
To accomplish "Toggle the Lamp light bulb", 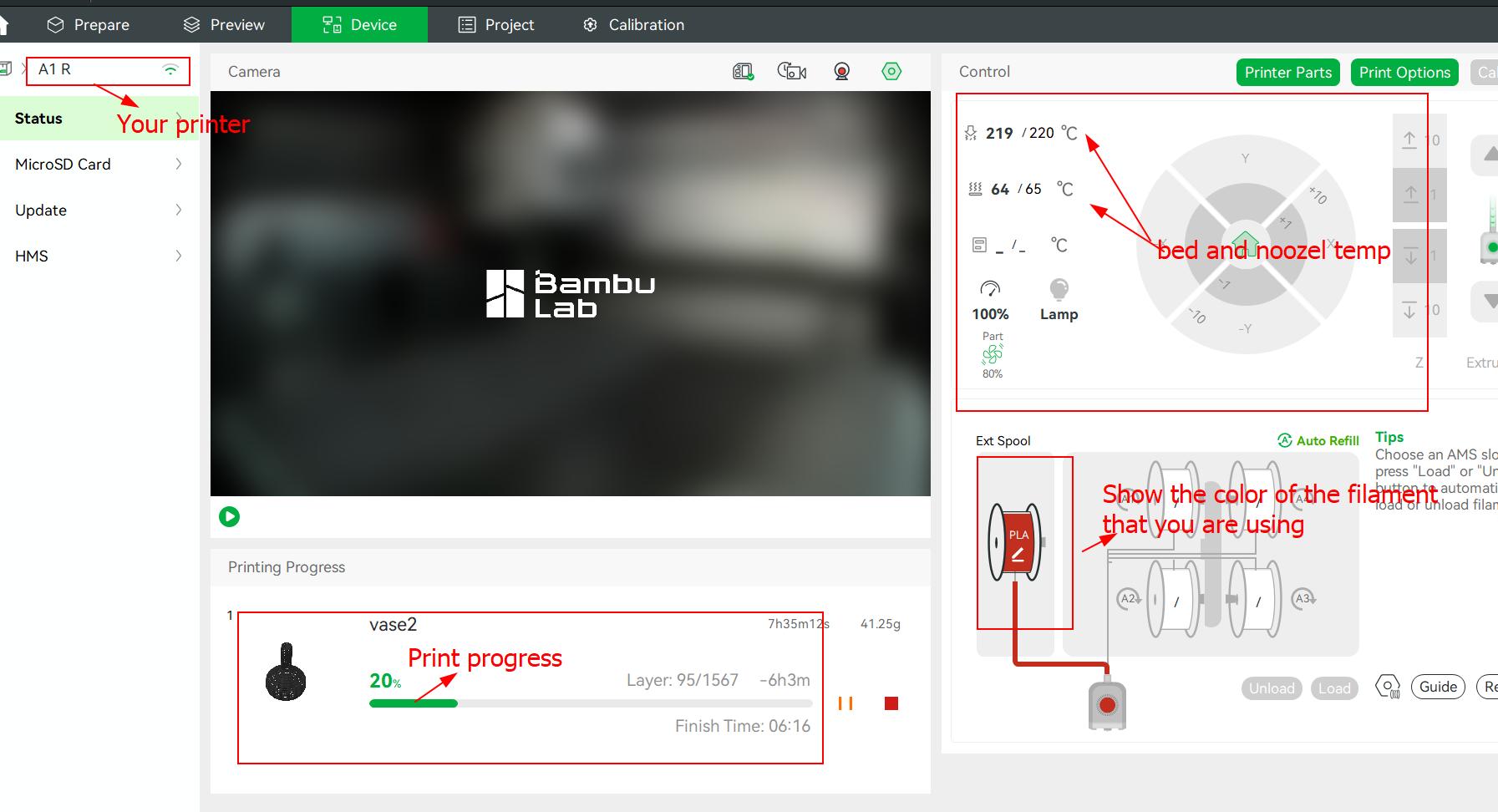I will (x=1059, y=289).
